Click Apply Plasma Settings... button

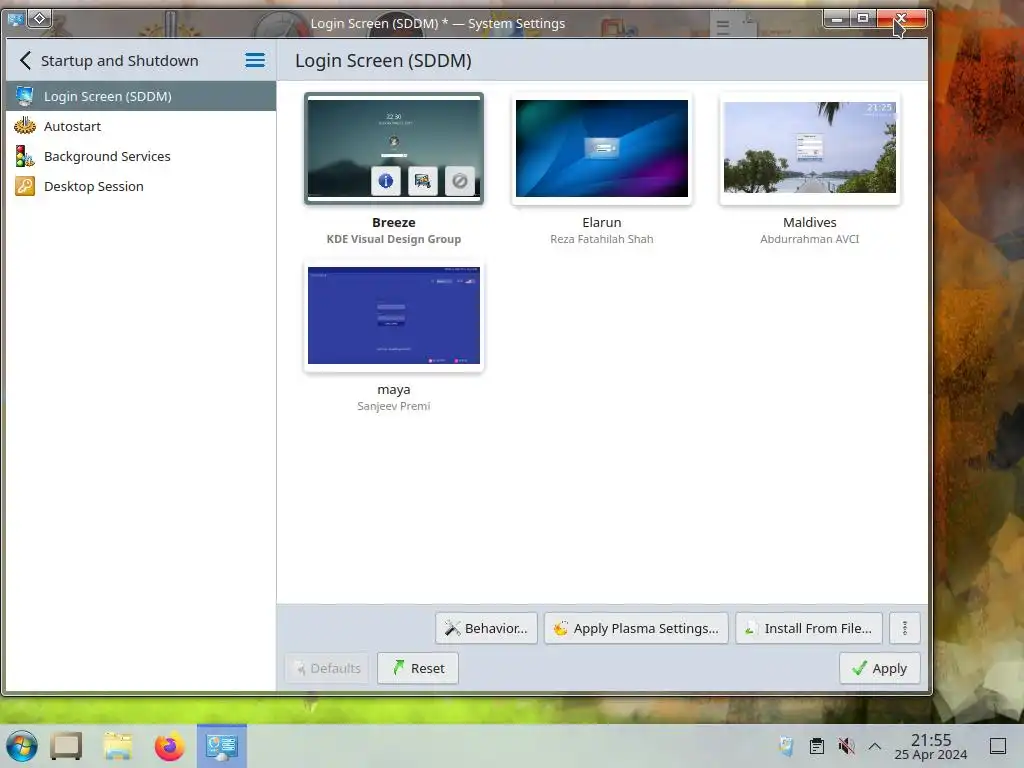tap(636, 628)
